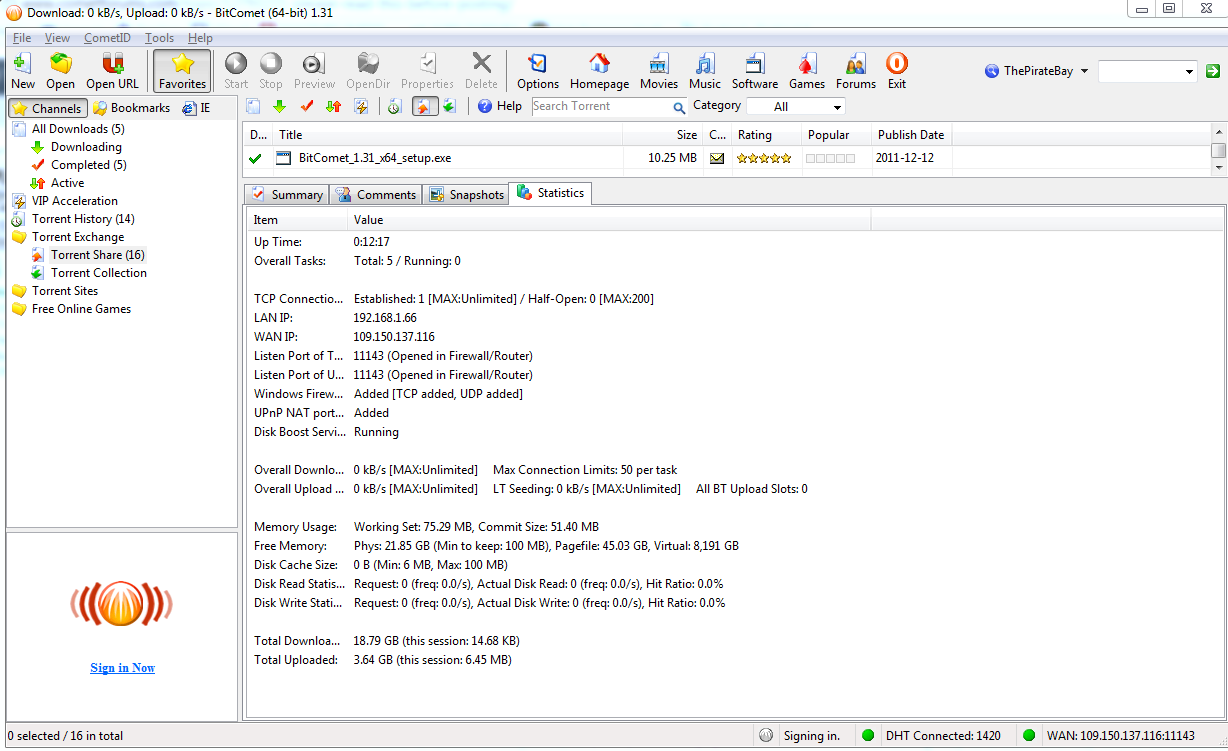Click the Exit toolbar icon
This screenshot has width=1228, height=751.
[897, 71]
